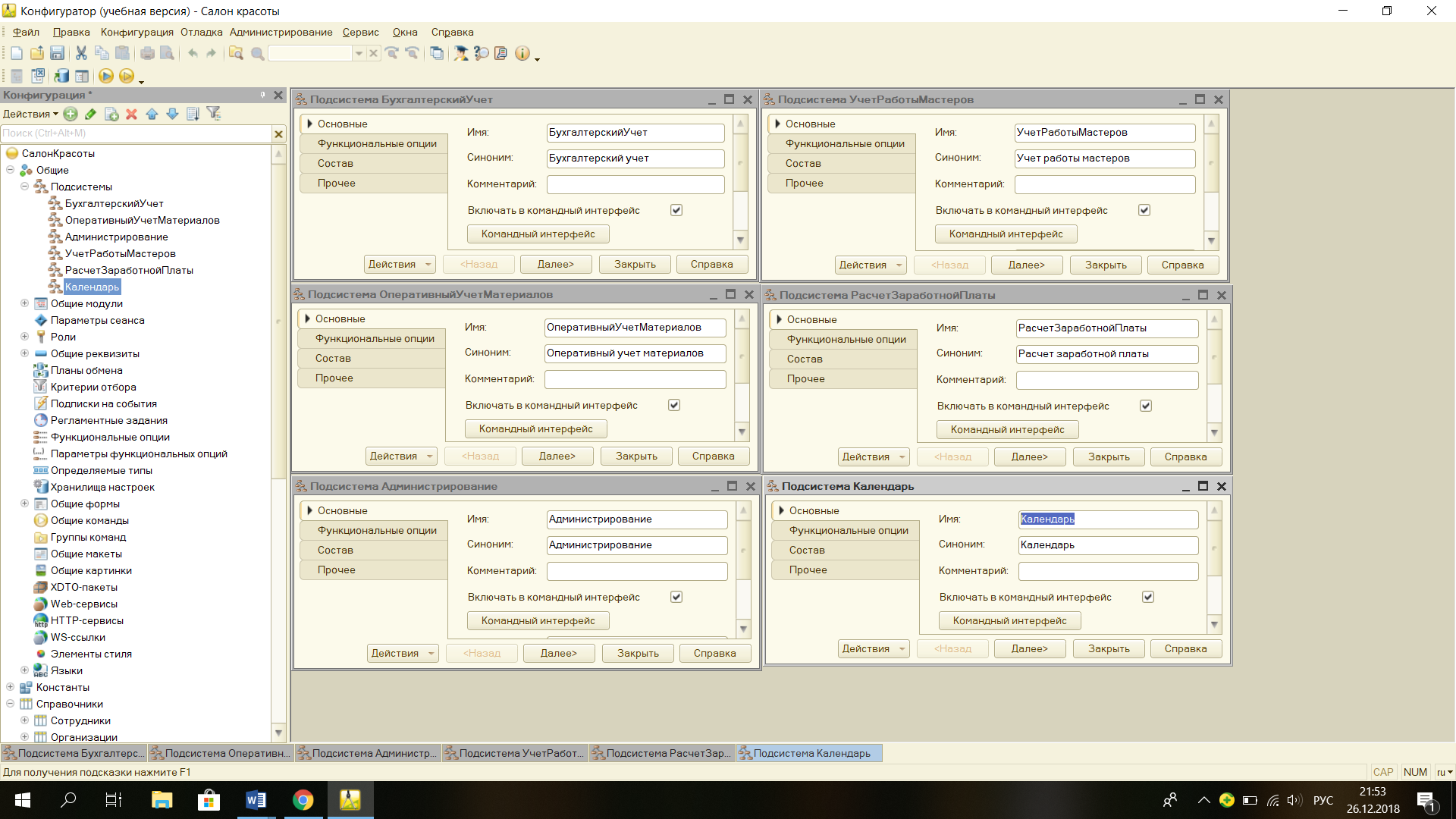Open Действия dropdown in Configuration panel

pos(30,114)
